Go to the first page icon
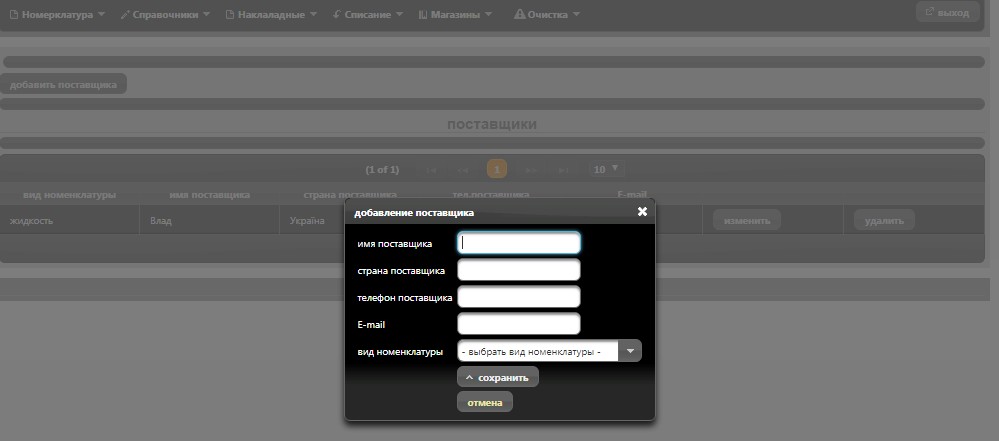 pos(431,170)
